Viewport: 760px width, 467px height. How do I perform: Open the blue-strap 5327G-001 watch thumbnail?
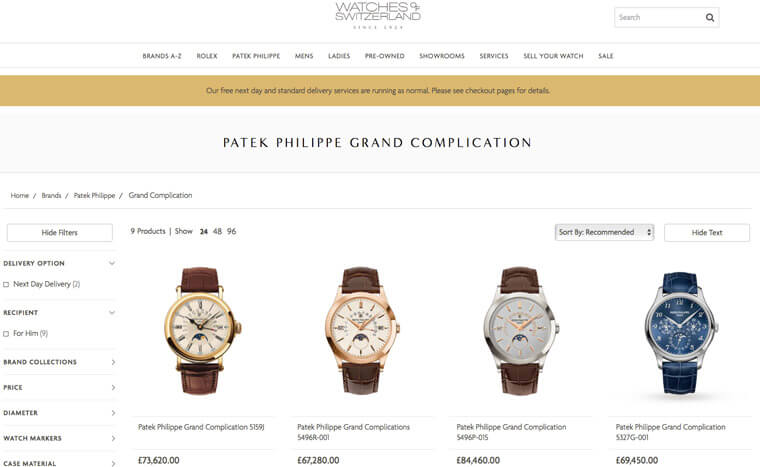(681, 332)
